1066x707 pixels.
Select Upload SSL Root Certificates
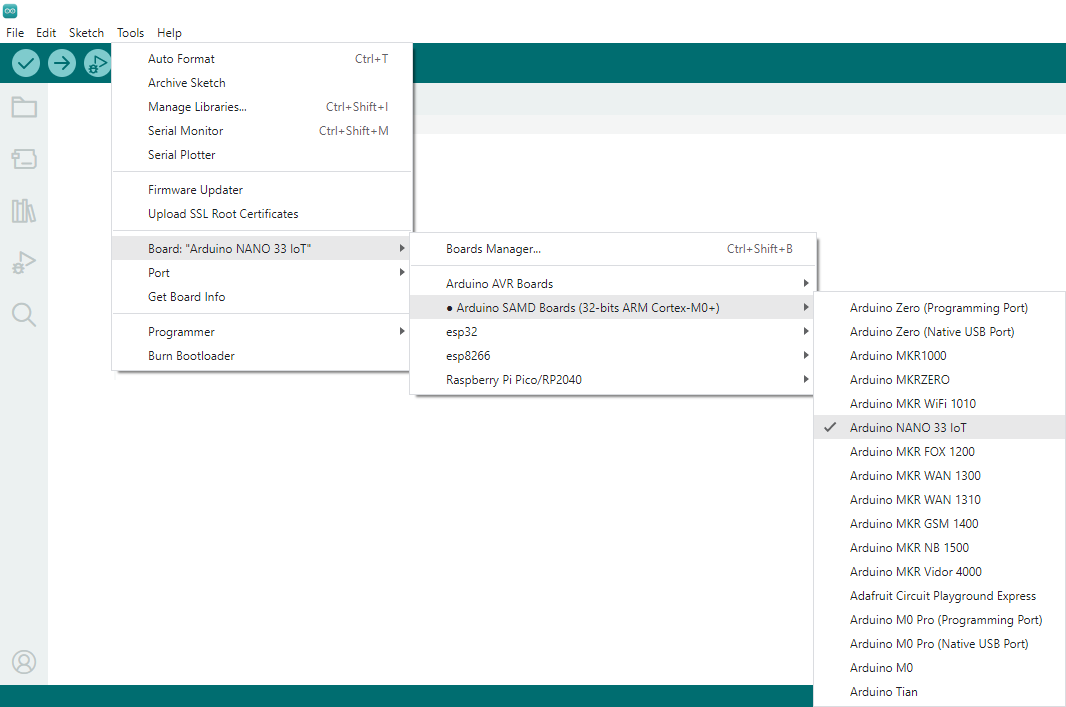click(x=262, y=213)
